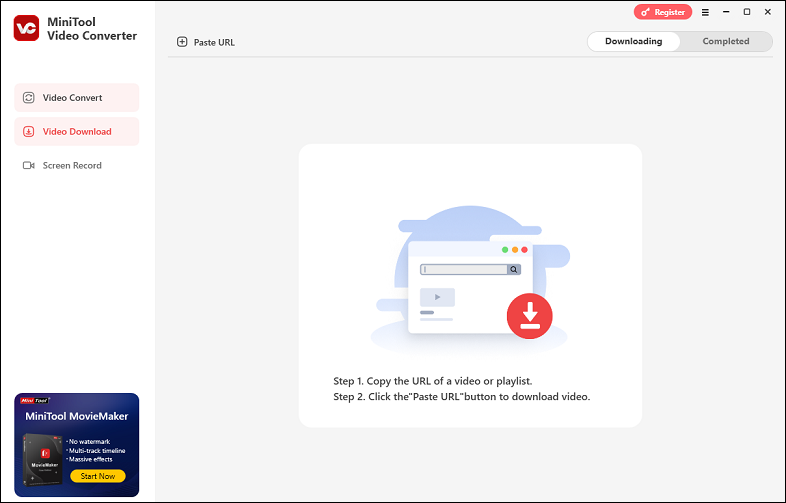Screen dimensions: 786x503
Task: Click the Register button
Action: pos(663,13)
